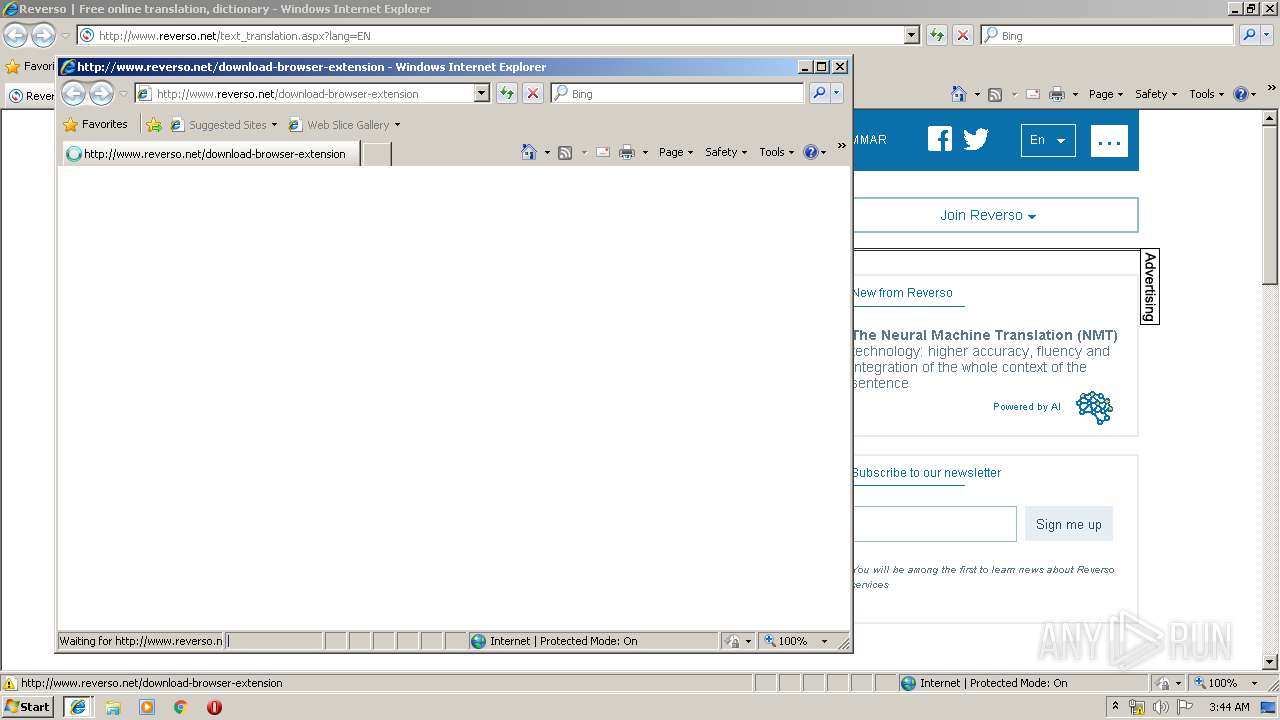
Task: Click newsletter email input field
Action: click(935, 524)
